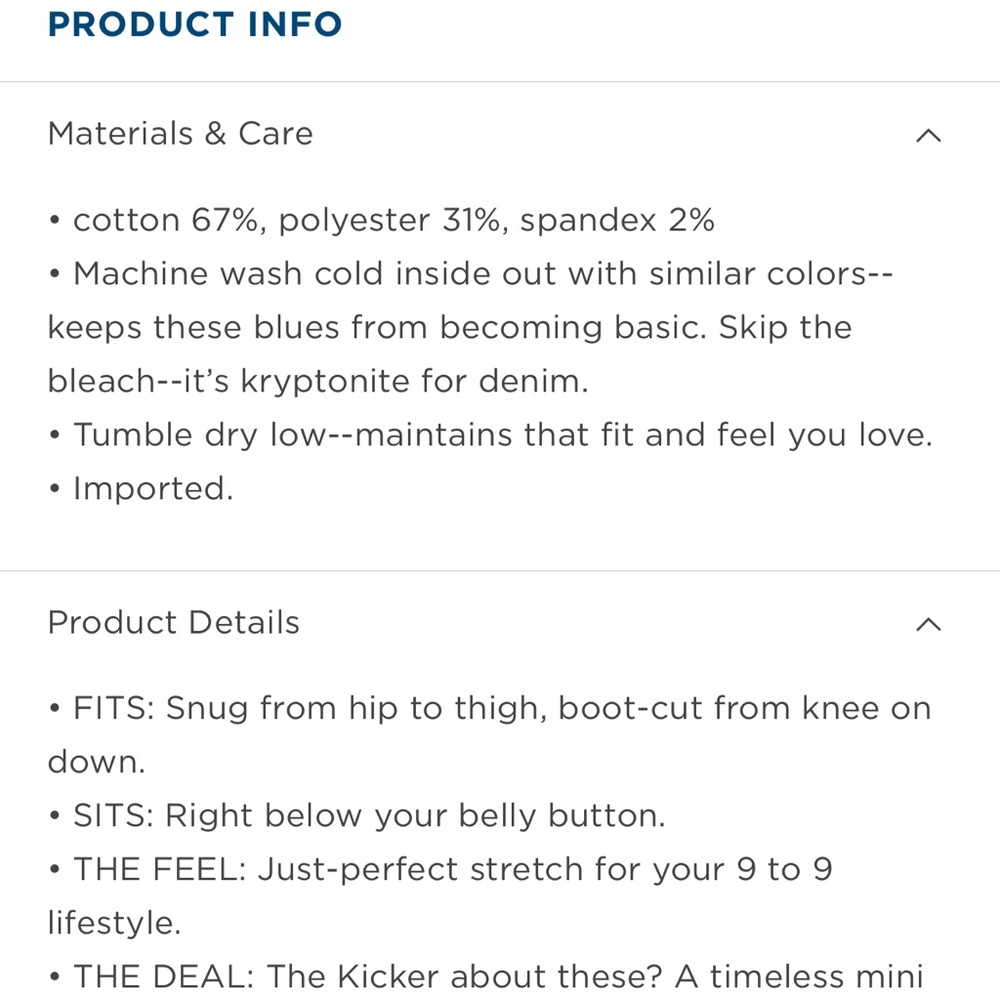This screenshot has height=1000, width=1000.
Task: Click the Machine wash cold instruction line
Action: click(x=480, y=274)
